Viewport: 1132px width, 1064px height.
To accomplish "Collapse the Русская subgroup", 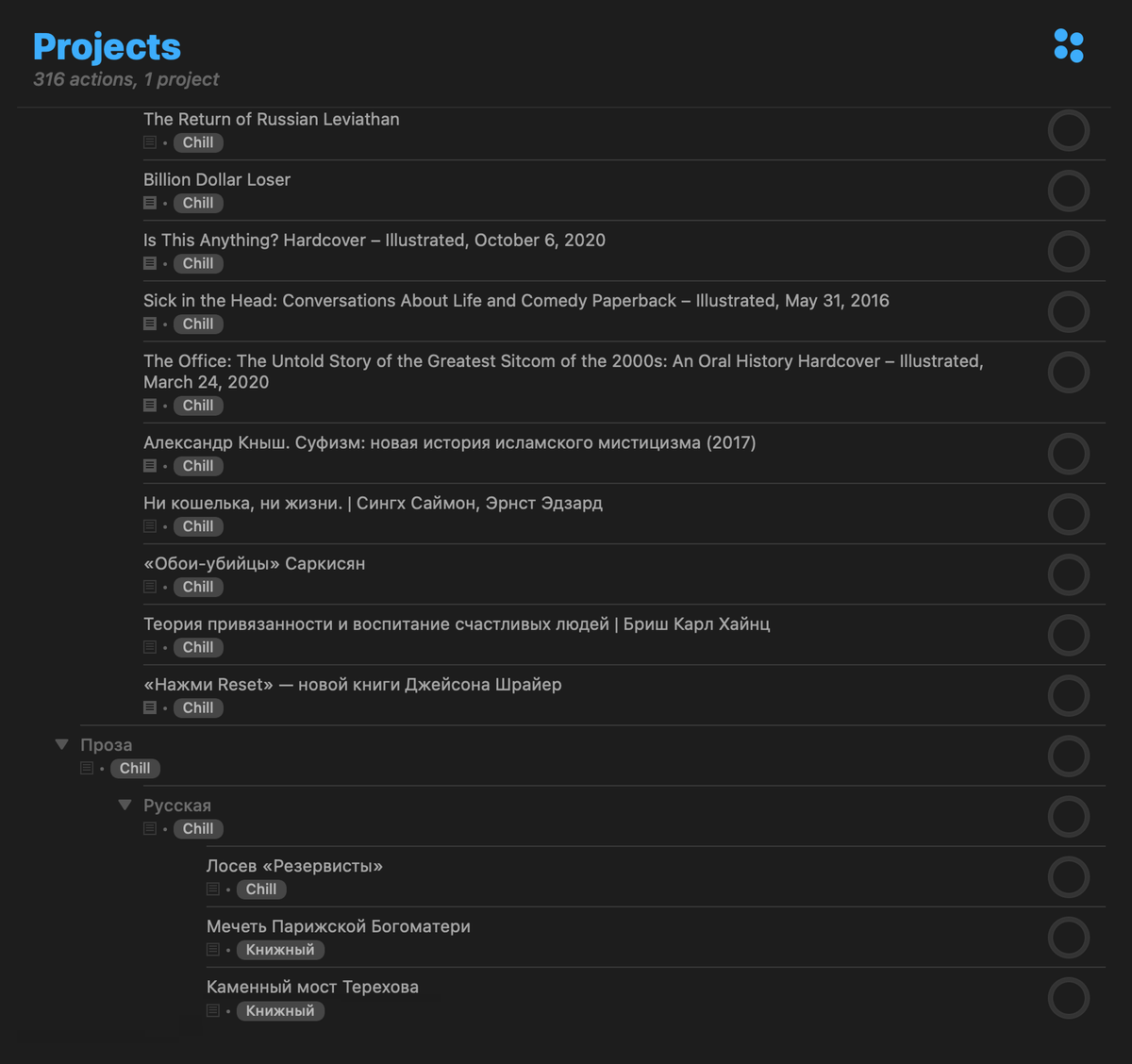I will click(125, 805).
